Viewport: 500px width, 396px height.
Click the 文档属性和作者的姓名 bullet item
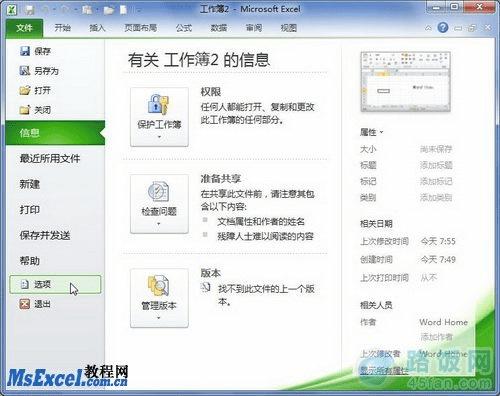coord(261,221)
